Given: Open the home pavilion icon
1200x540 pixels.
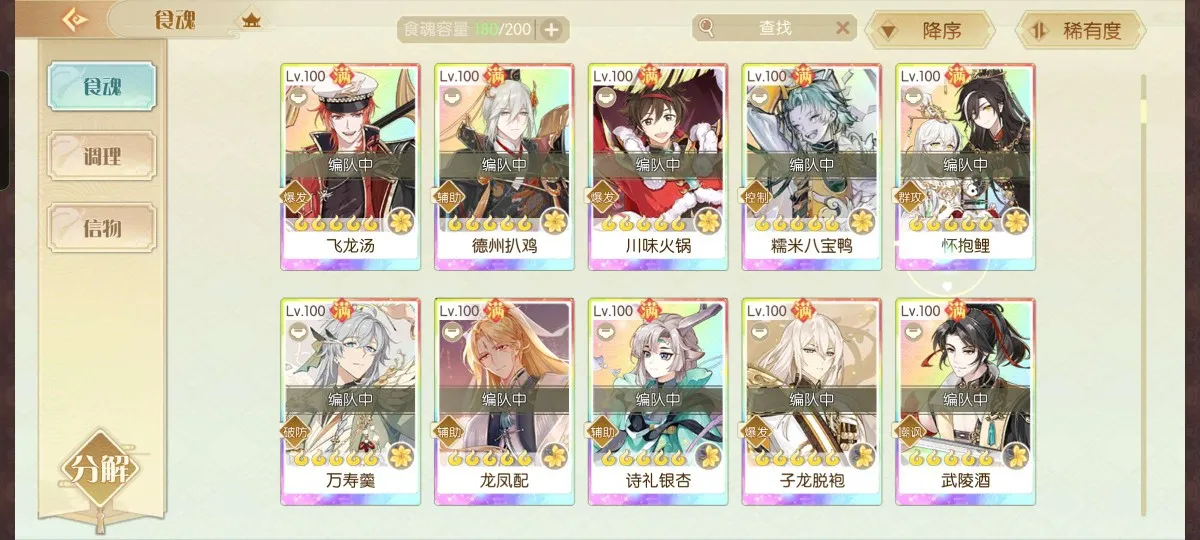Looking at the screenshot, I should [250, 19].
